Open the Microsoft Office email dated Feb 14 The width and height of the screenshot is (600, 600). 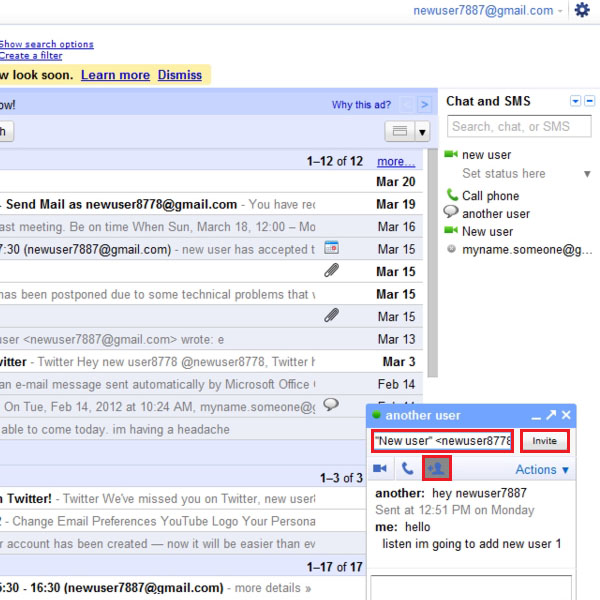tap(211, 384)
